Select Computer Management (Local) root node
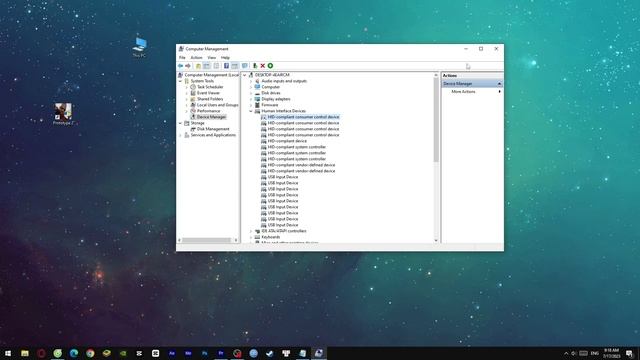 211,75
